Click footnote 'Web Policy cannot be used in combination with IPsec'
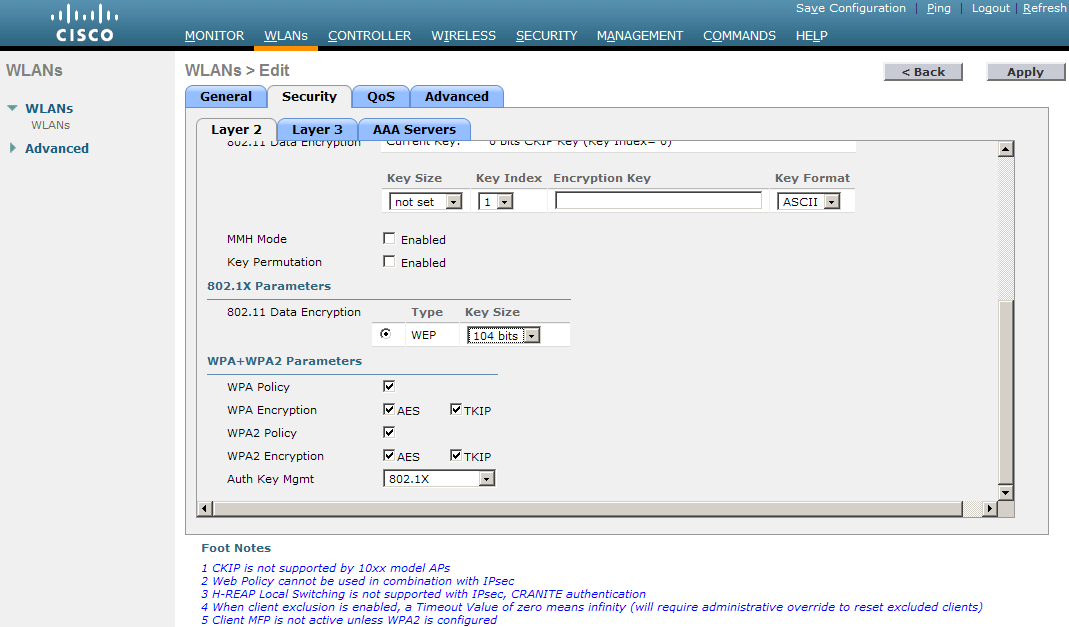 358,581
